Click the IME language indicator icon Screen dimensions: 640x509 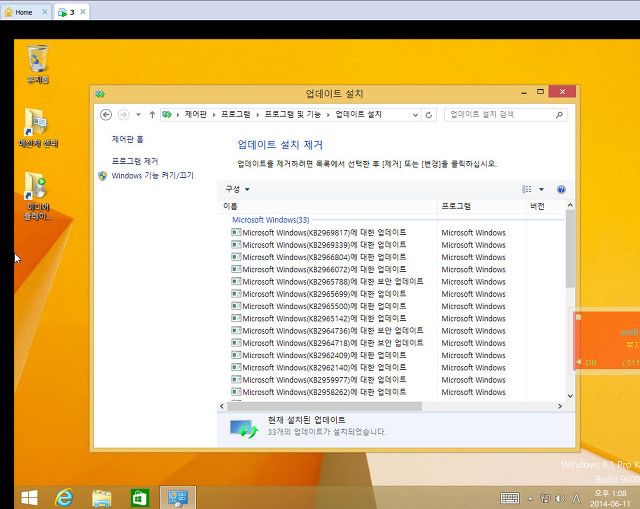coord(576,498)
